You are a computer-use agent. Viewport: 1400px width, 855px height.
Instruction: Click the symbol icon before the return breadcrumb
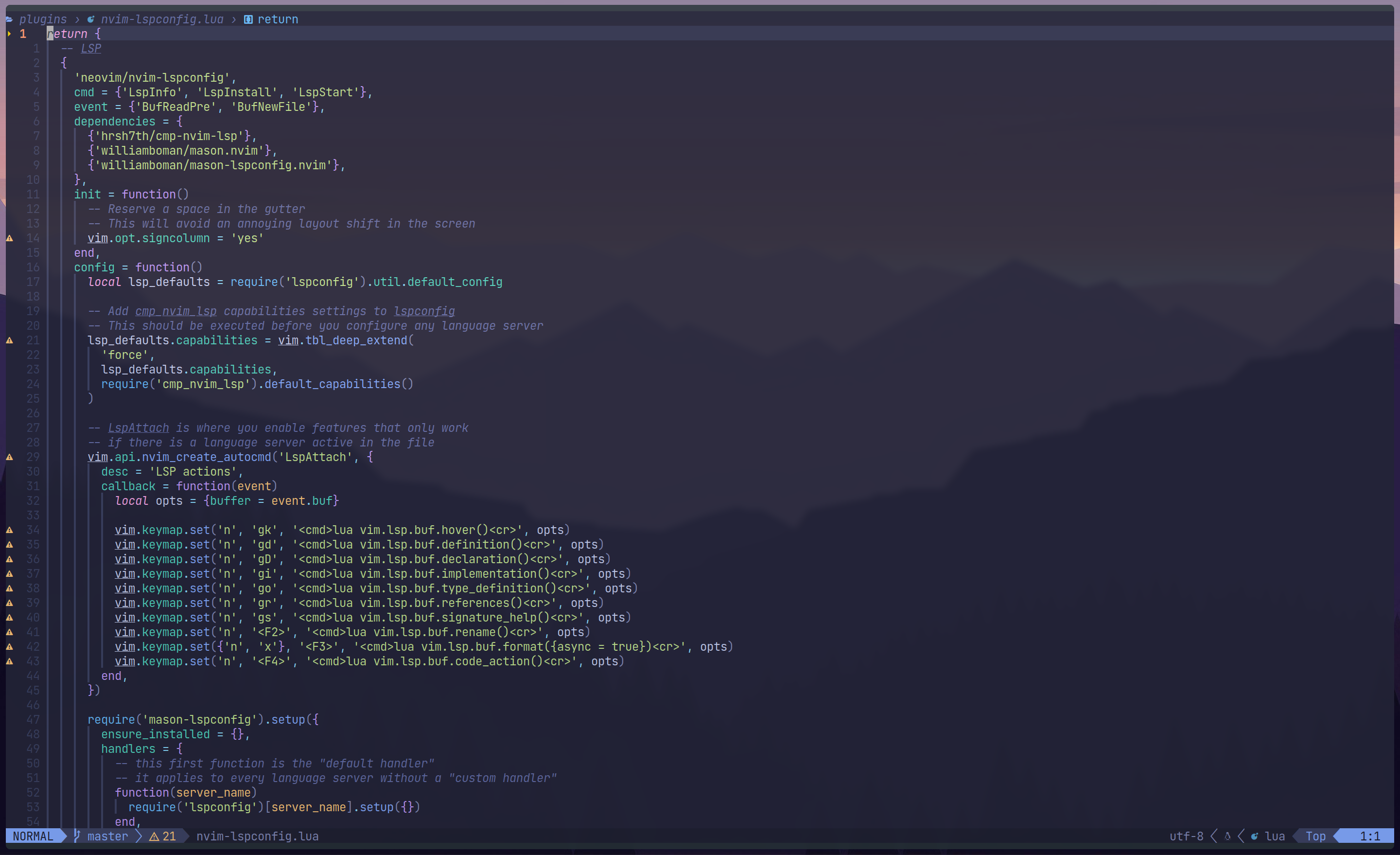pyautogui.click(x=248, y=19)
